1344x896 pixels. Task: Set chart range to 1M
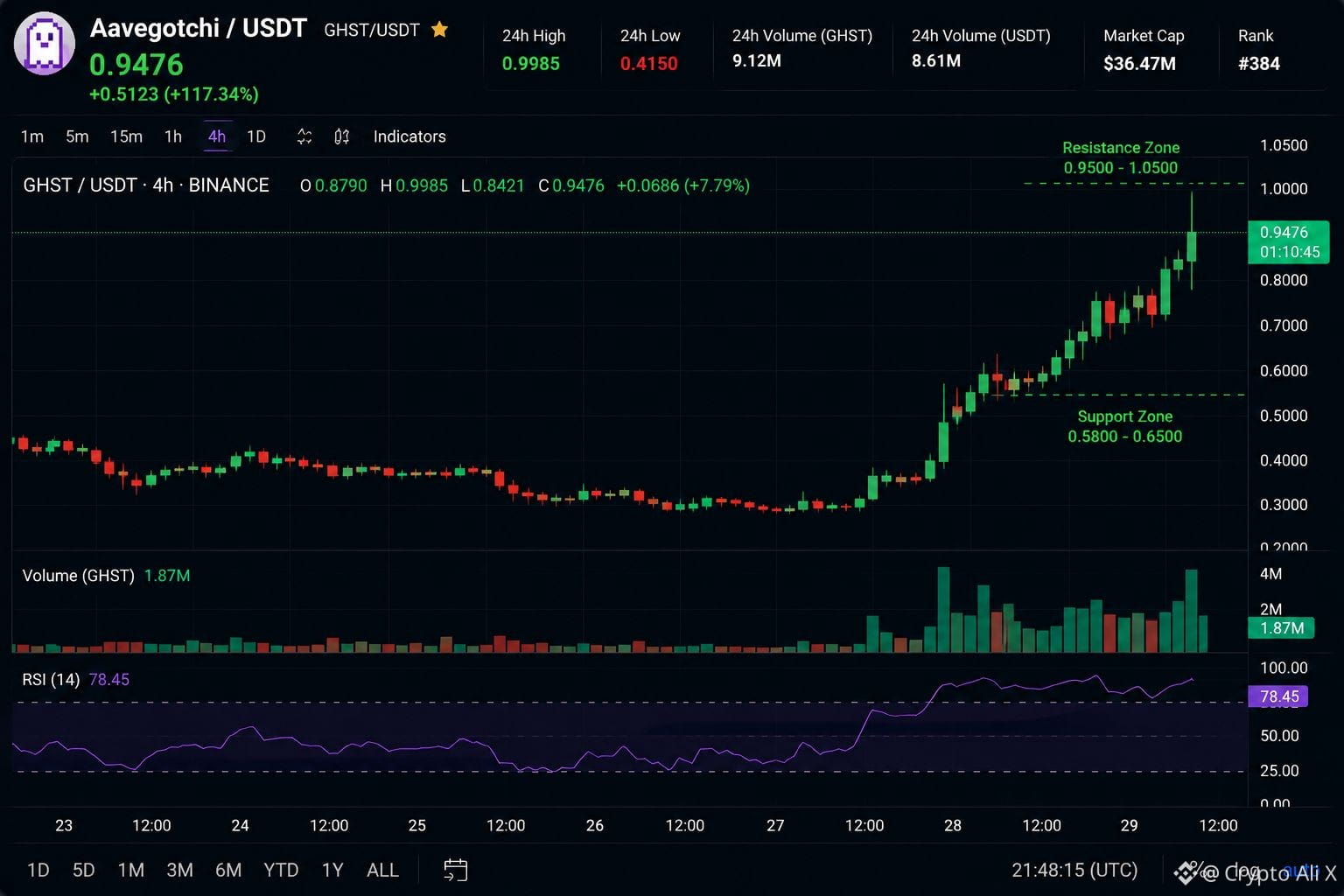(131, 870)
